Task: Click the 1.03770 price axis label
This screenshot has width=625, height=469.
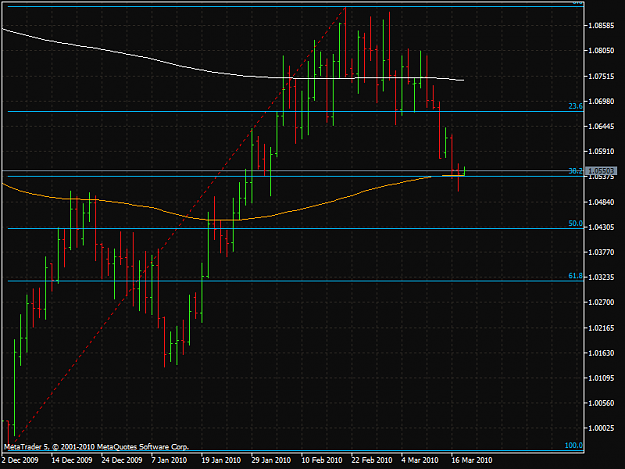Action: click(x=601, y=252)
